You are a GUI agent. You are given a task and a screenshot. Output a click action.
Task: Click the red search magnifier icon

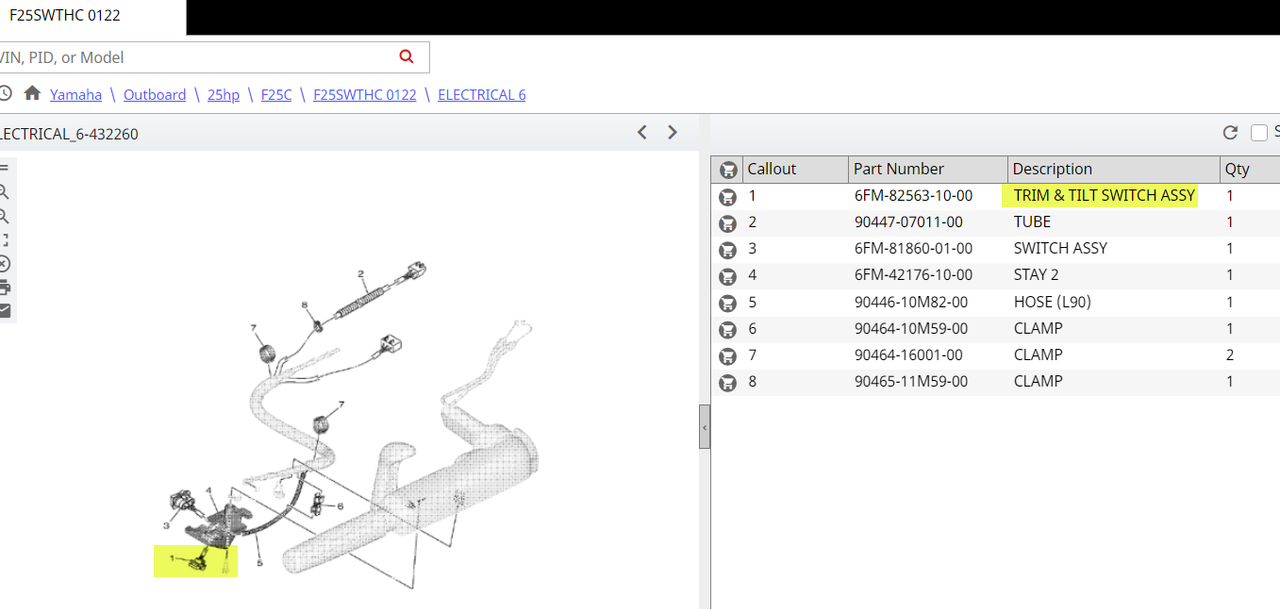[406, 57]
